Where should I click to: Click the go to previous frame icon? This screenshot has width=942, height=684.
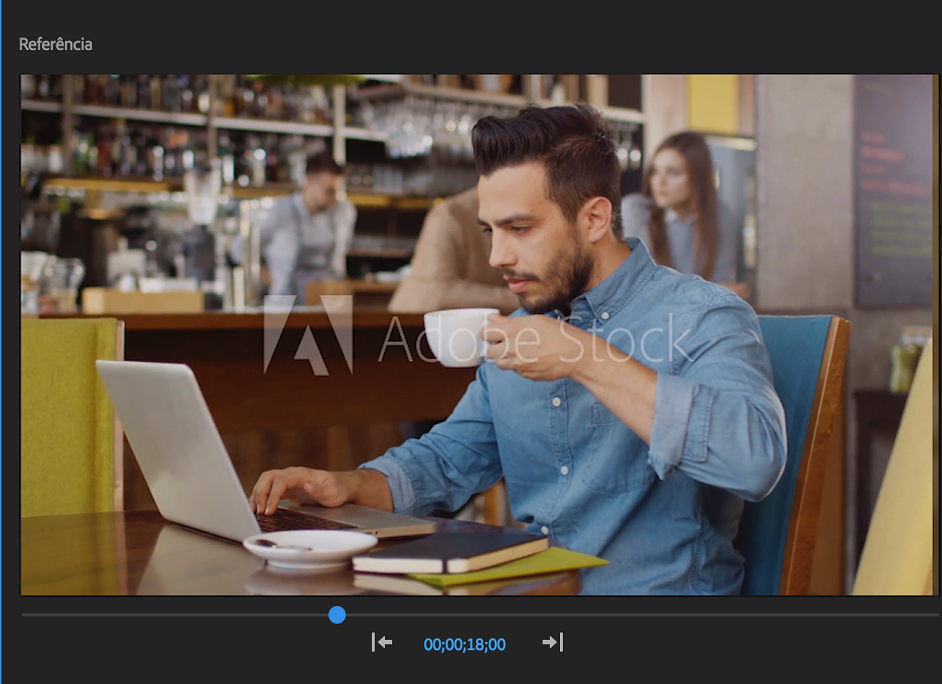pos(382,643)
